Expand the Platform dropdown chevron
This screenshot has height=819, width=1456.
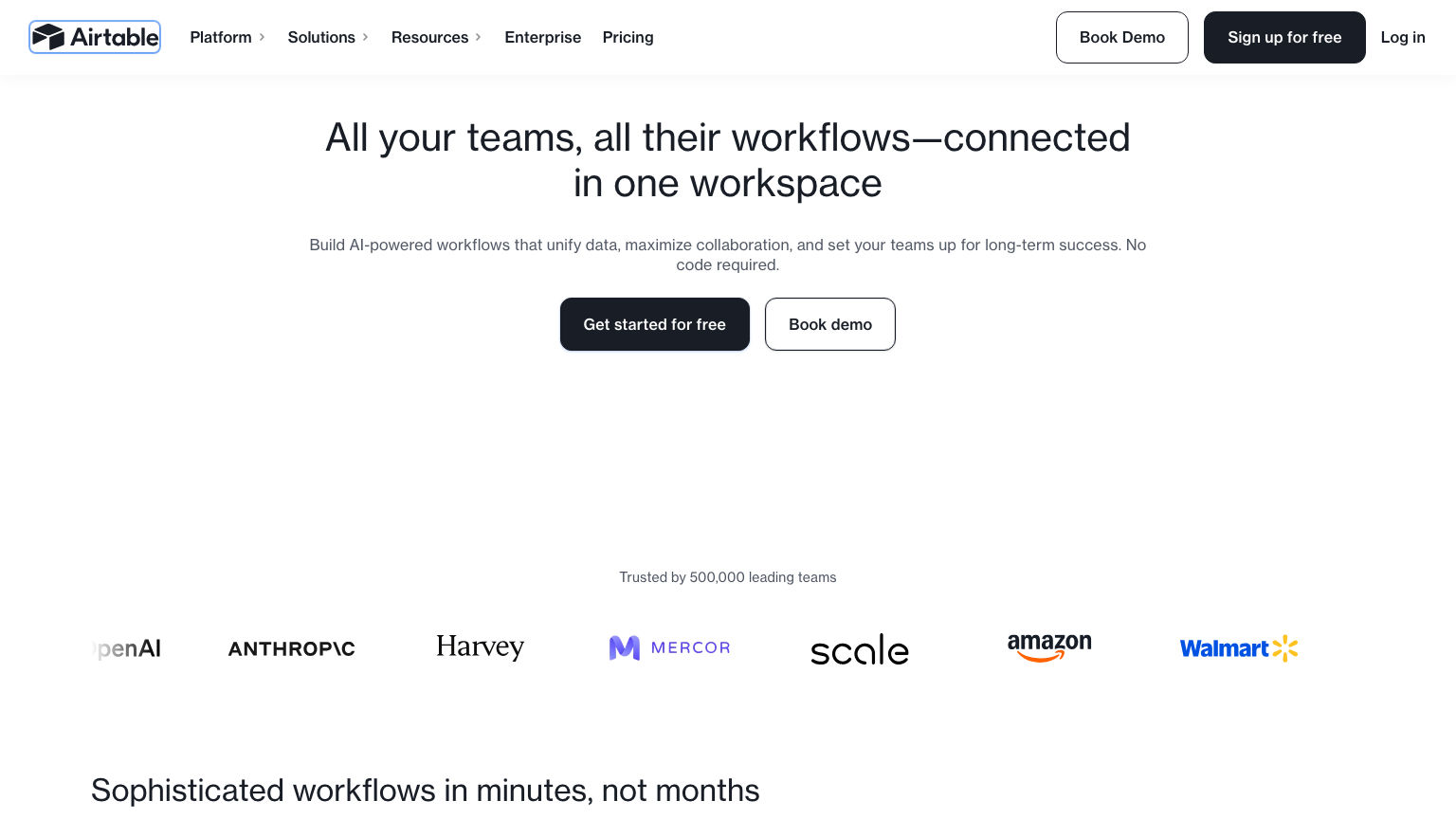click(x=263, y=38)
